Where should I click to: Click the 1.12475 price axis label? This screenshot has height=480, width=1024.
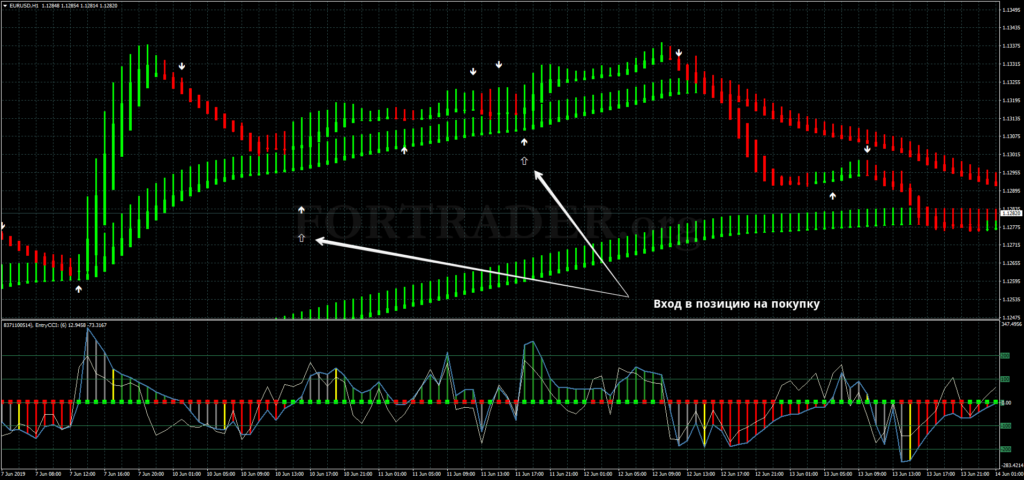(1011, 317)
